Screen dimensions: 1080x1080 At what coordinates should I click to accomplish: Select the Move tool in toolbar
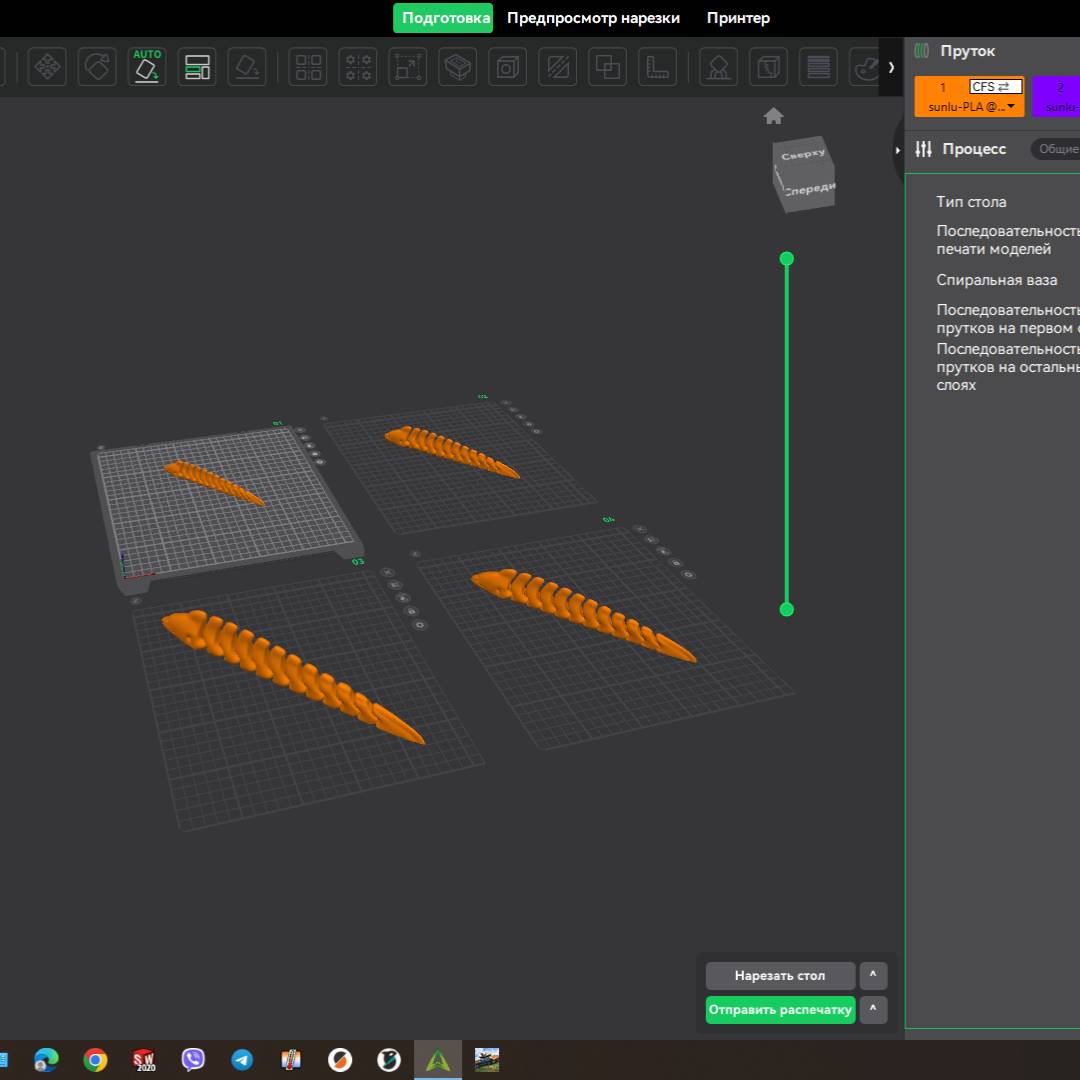click(47, 67)
